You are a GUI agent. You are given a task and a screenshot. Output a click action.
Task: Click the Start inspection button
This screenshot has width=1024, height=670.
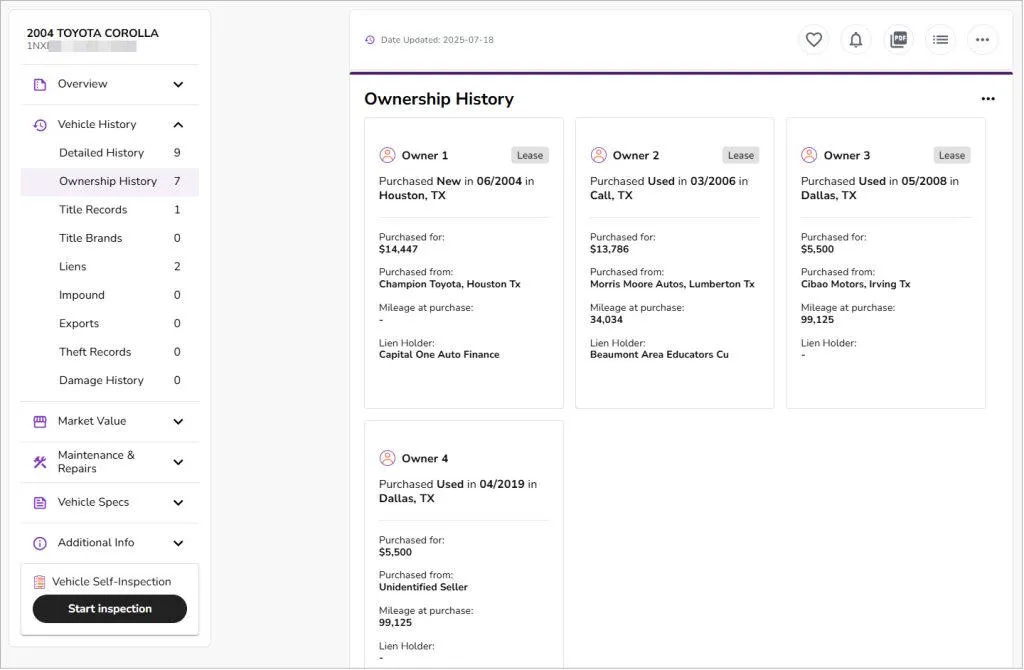110,609
